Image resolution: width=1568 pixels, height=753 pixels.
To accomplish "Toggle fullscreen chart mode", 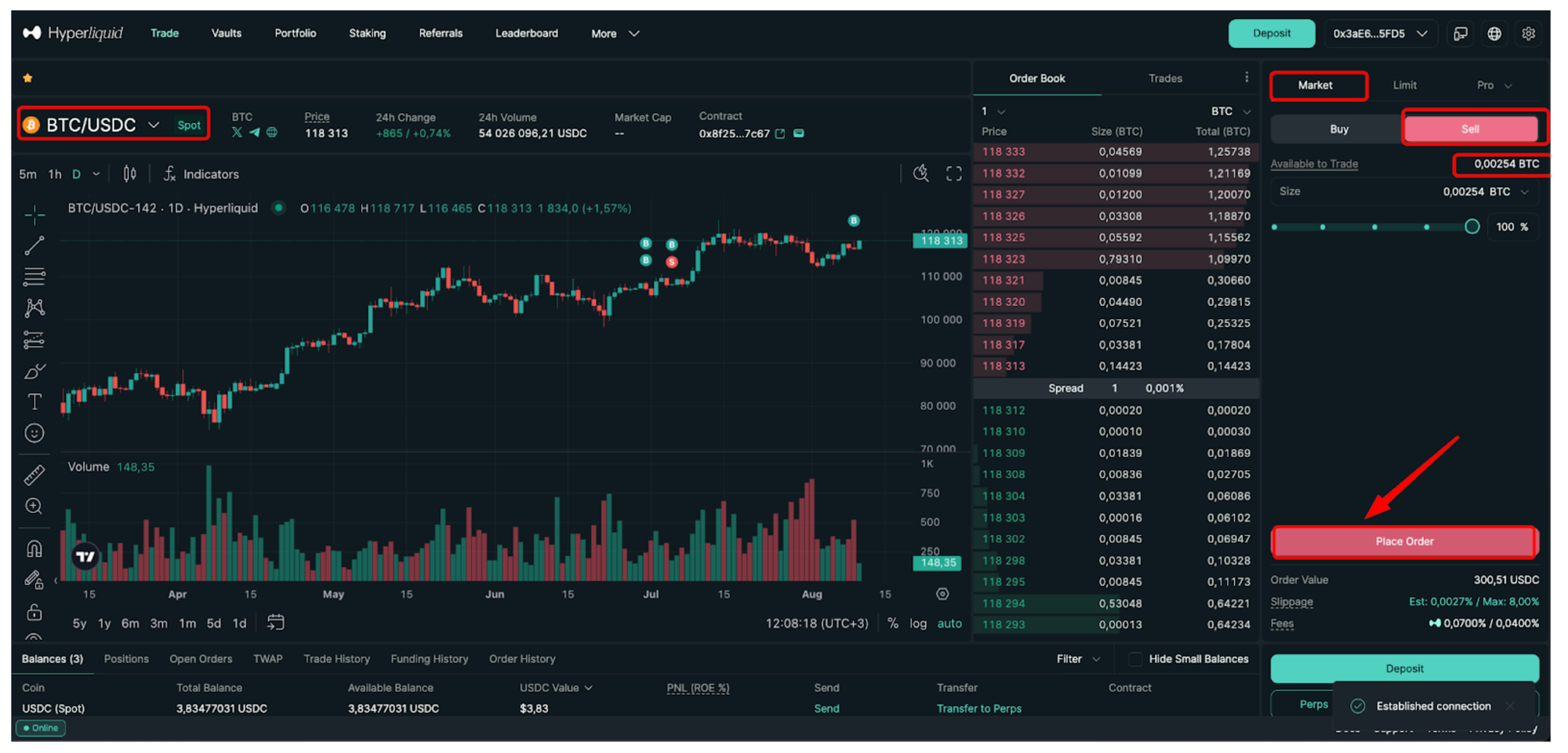I will click(953, 174).
